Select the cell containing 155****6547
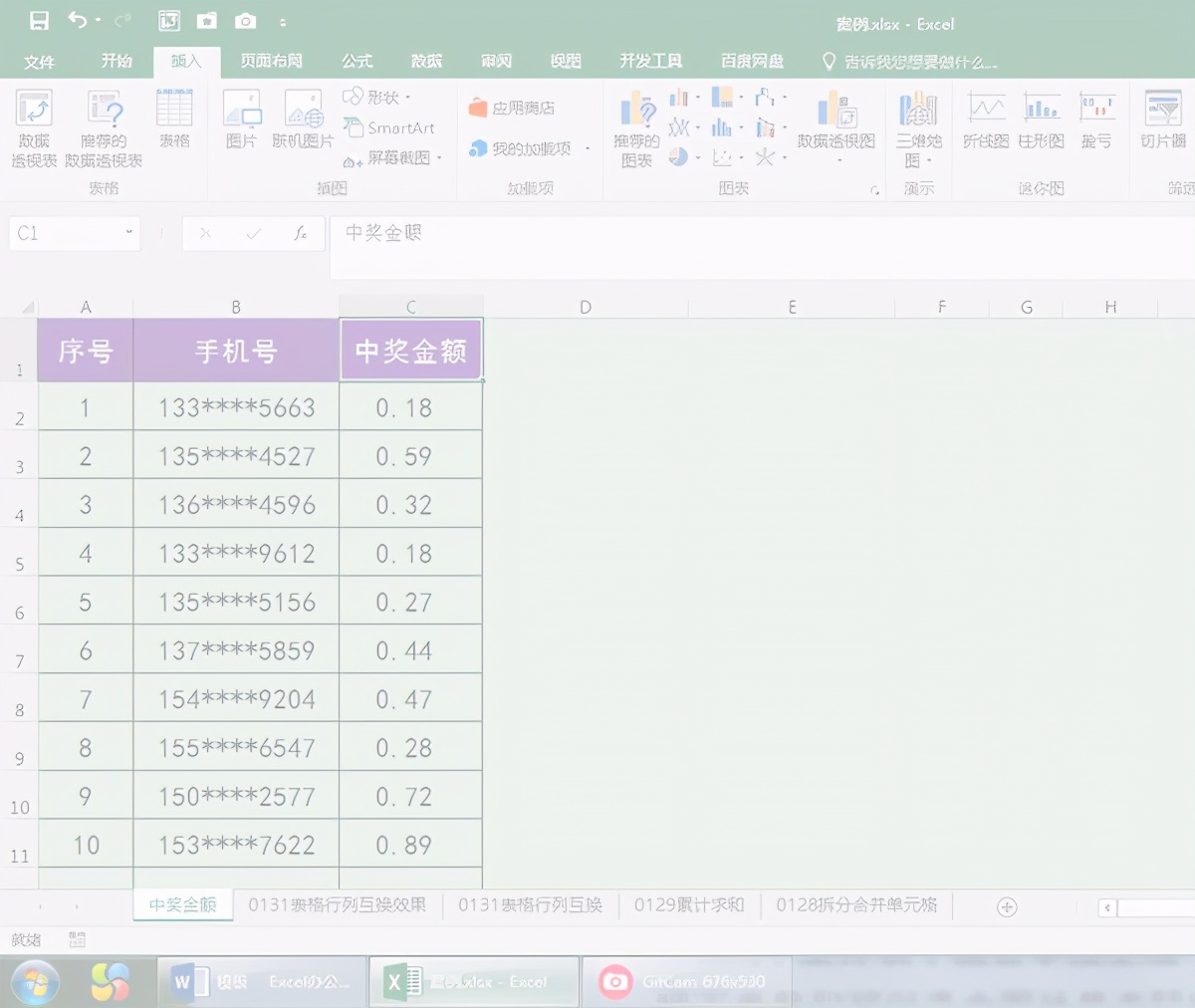Viewport: 1195px width, 1008px height. click(235, 746)
